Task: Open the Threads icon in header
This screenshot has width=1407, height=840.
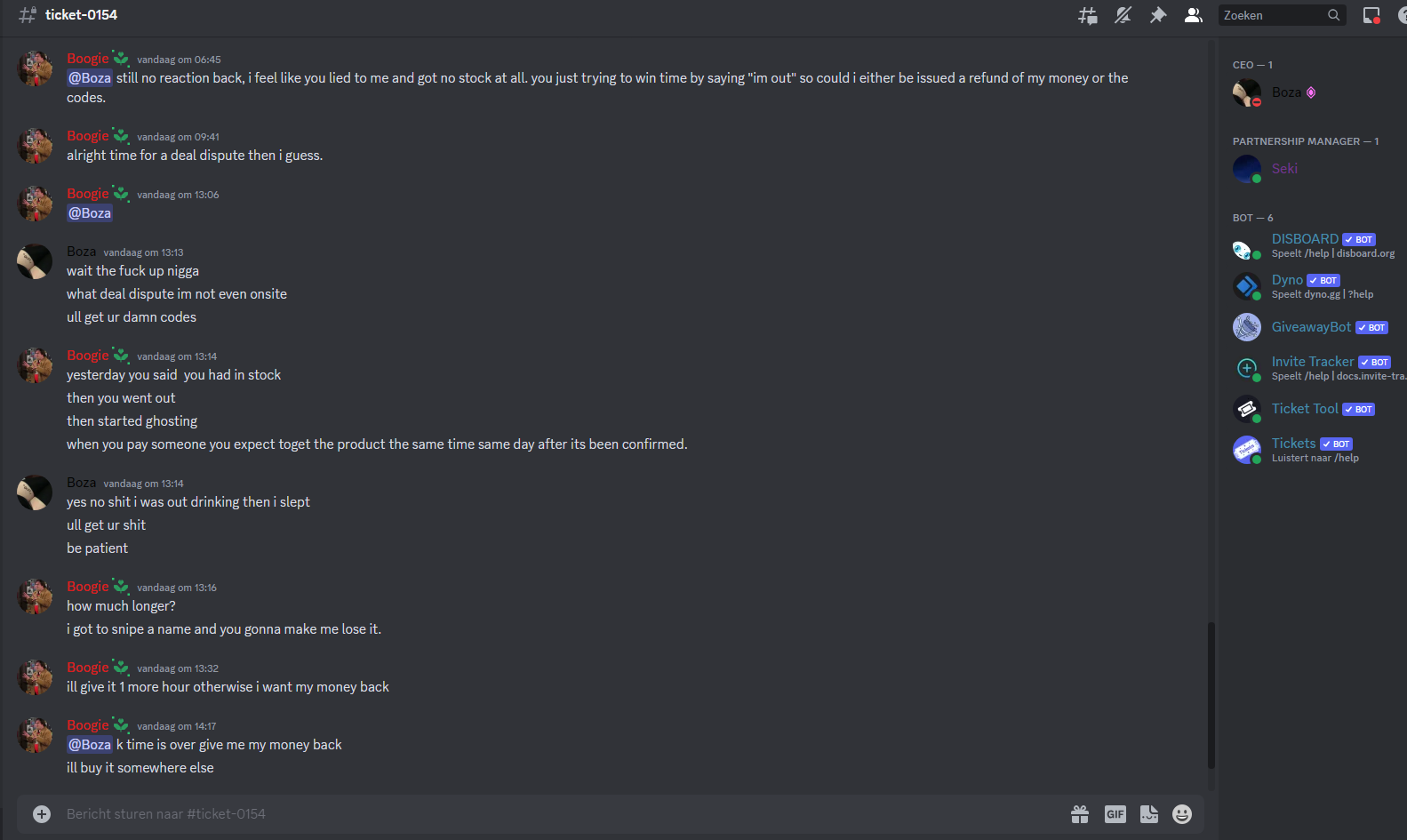Action: click(1087, 15)
